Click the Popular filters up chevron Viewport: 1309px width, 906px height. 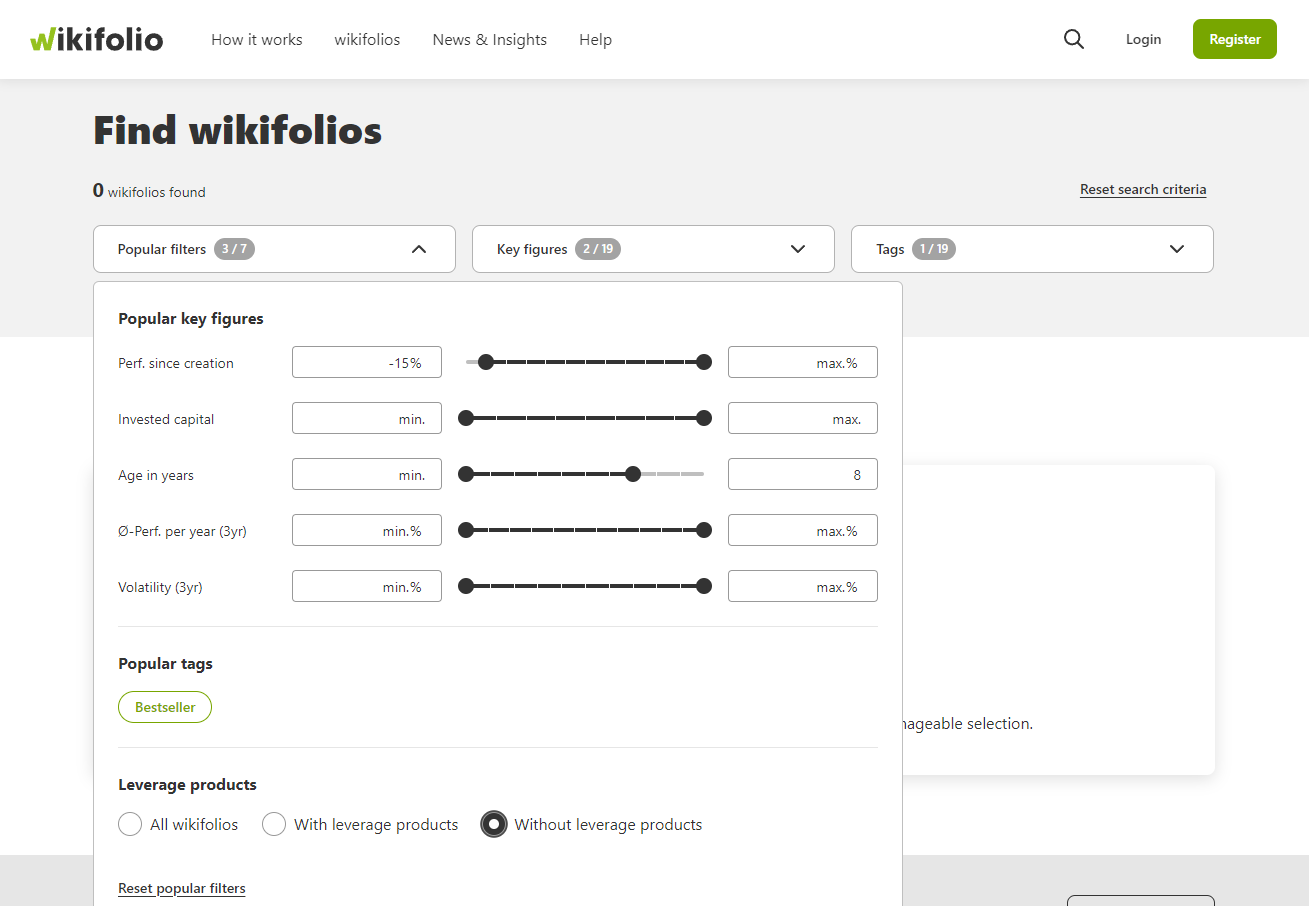[419, 249]
